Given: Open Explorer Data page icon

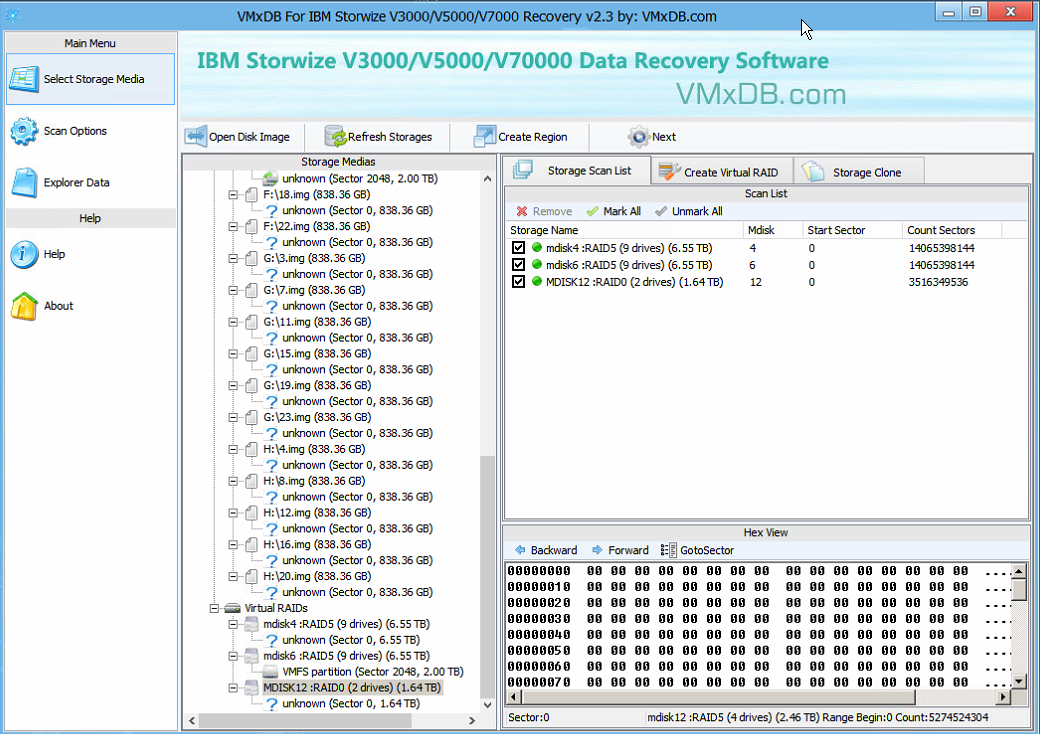Looking at the screenshot, I should click(x=24, y=182).
